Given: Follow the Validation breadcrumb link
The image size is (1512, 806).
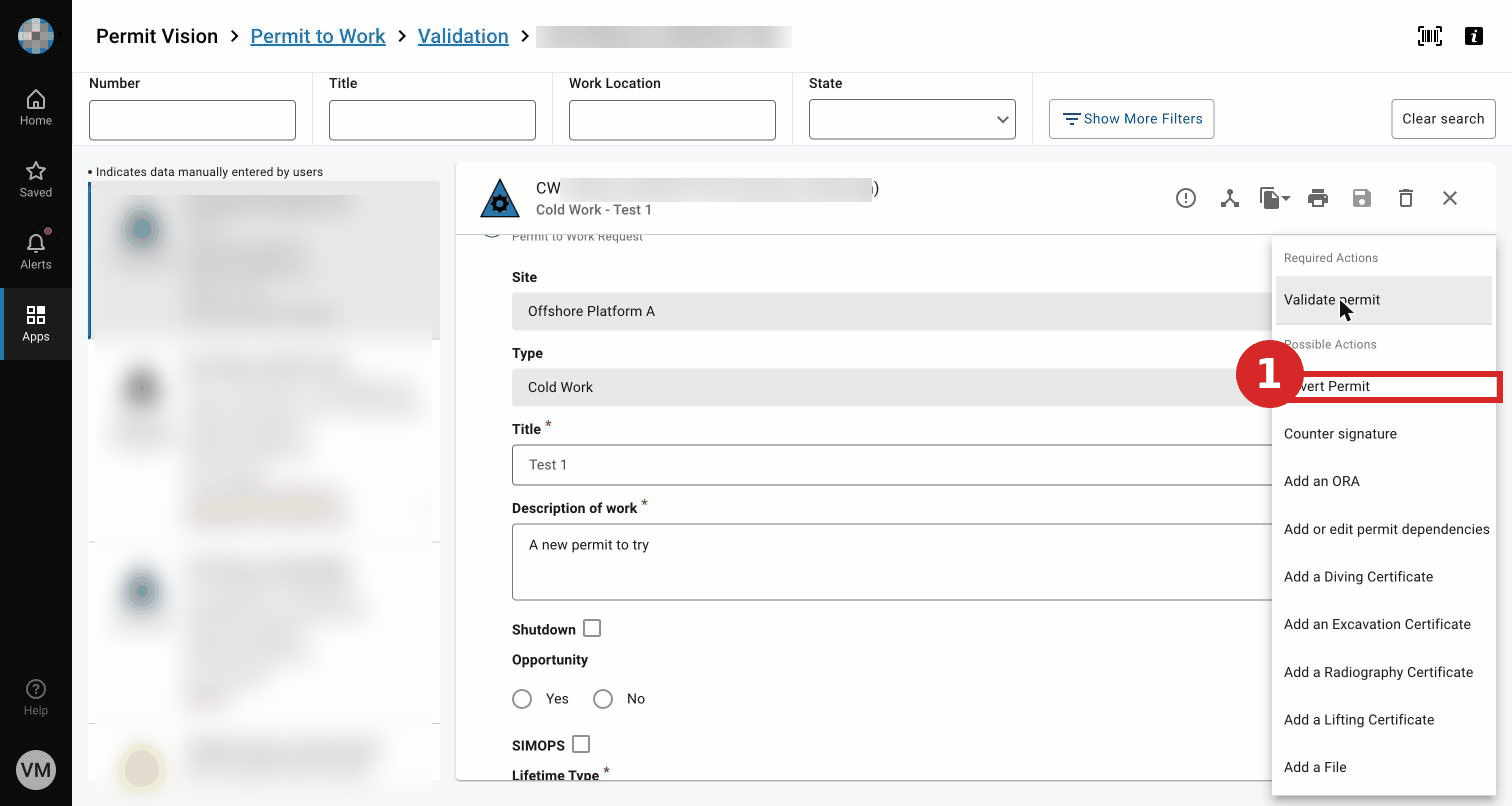Looking at the screenshot, I should pos(463,36).
